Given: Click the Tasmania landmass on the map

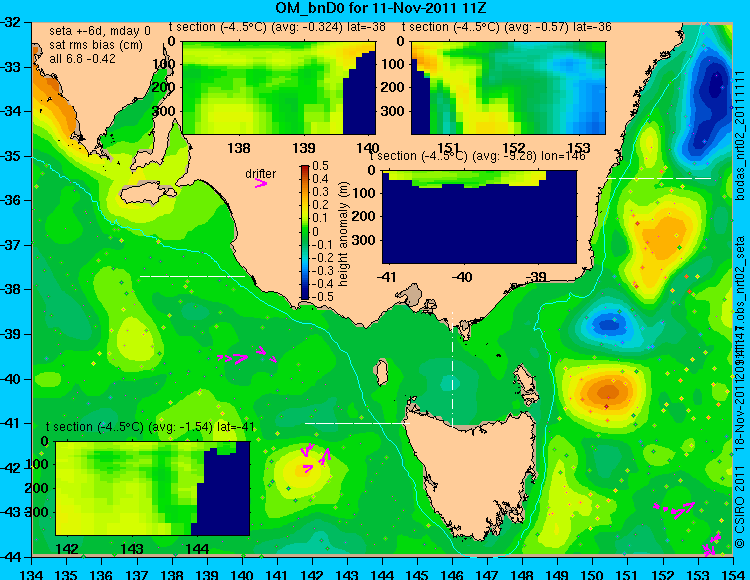Looking at the screenshot, I should (474, 473).
